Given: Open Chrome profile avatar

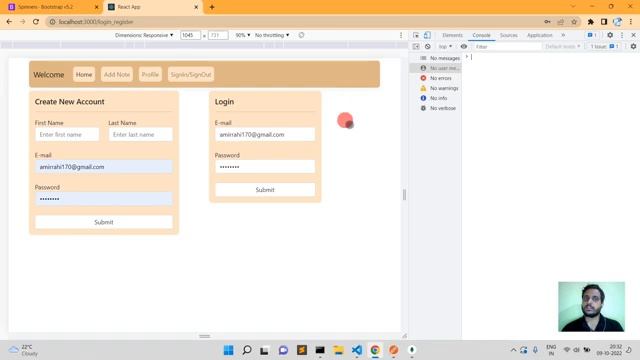Looking at the screenshot, I should point(618,22).
